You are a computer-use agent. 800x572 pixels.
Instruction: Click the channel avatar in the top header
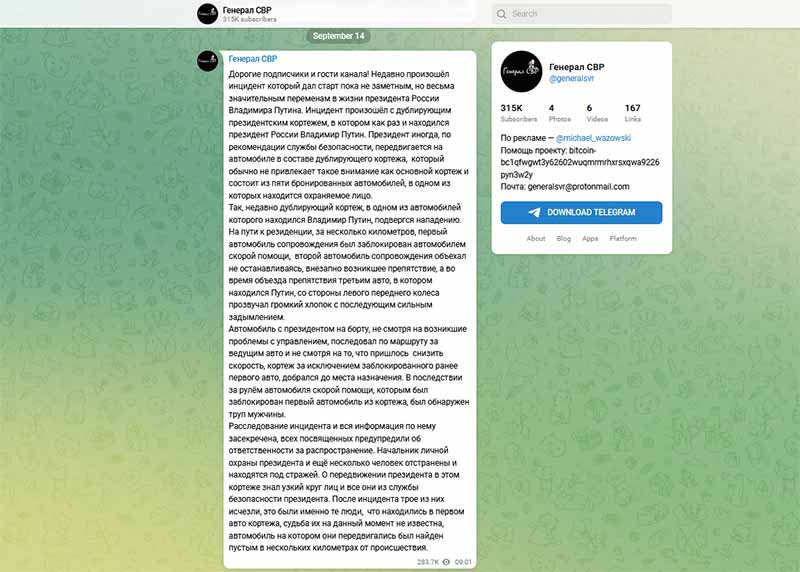pyautogui.click(x=207, y=14)
